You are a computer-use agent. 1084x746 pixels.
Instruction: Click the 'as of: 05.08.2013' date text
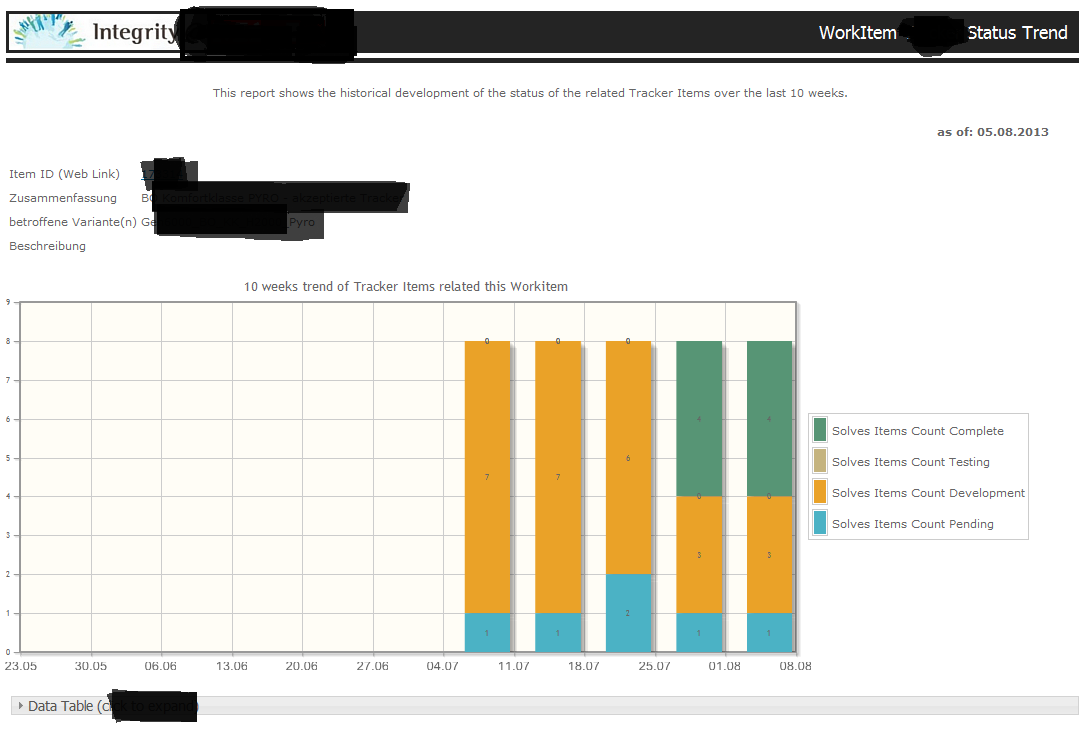993,132
